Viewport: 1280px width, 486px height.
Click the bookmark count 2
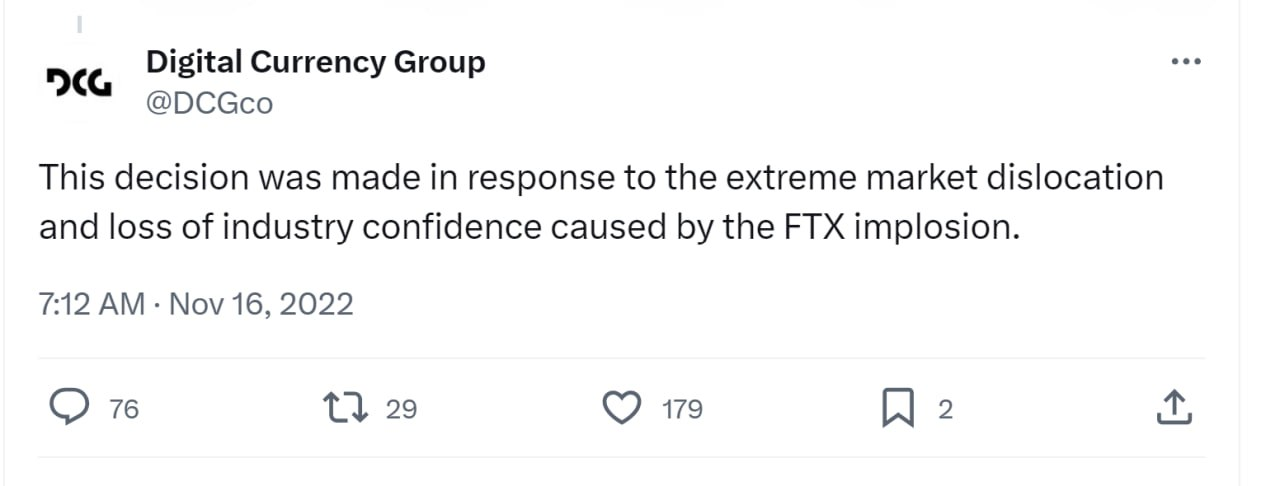(945, 409)
